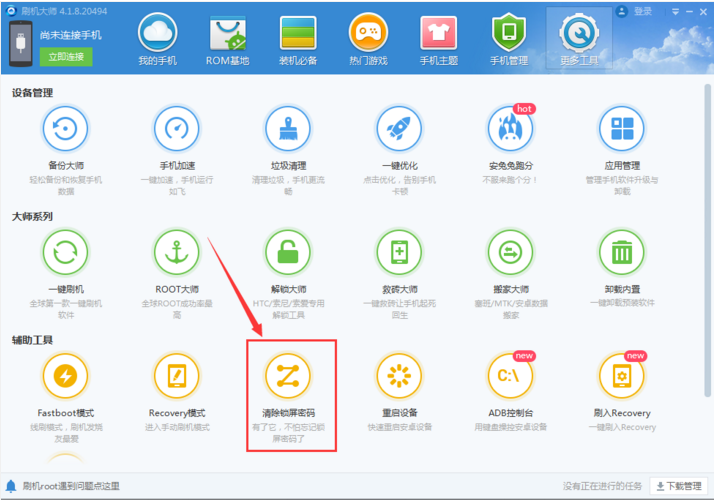This screenshot has height=500, width=714.
Task: Open 下载管理 download manager button
Action: coord(678,486)
